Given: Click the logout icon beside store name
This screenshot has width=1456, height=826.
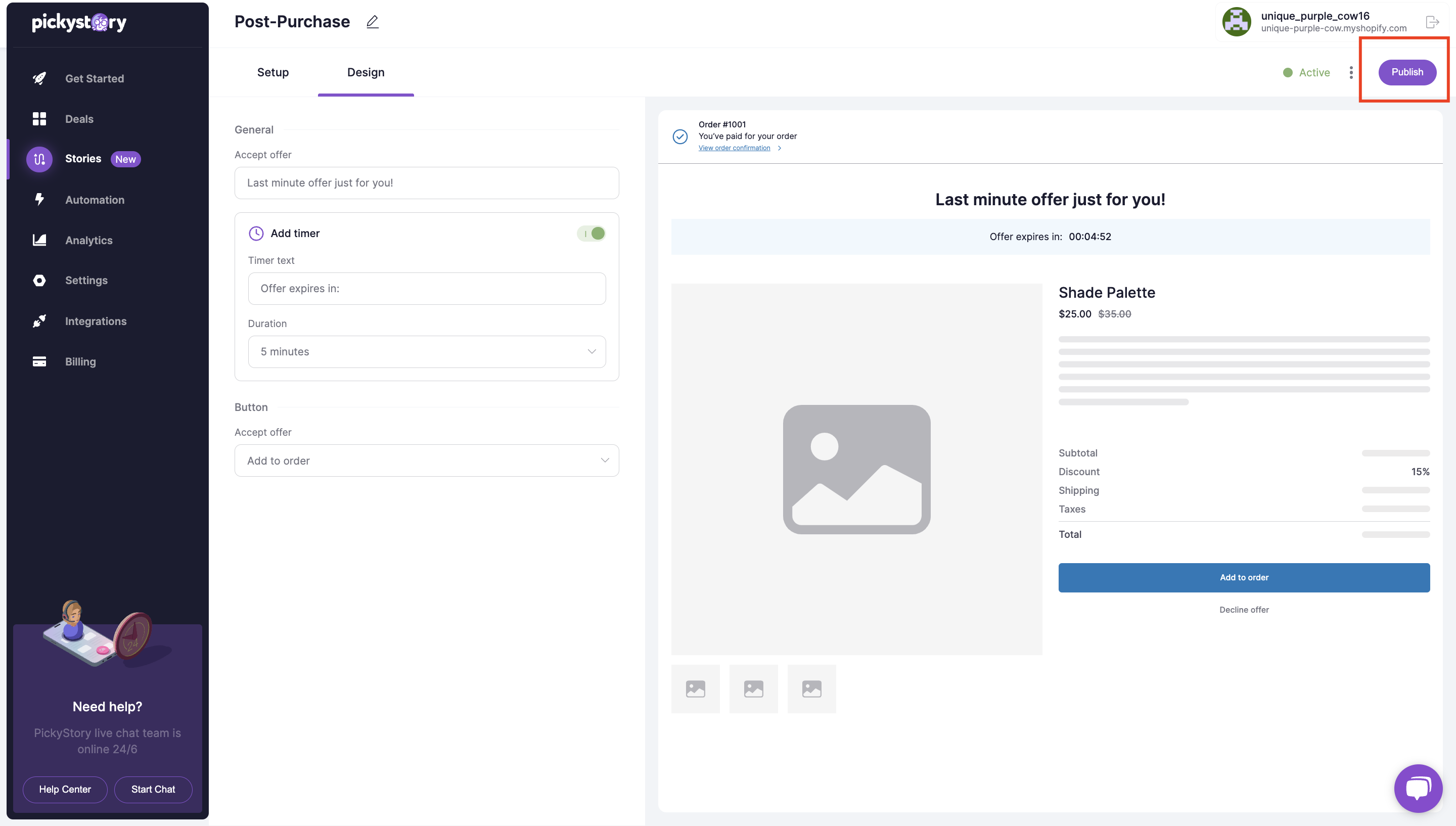Looking at the screenshot, I should click(x=1432, y=22).
